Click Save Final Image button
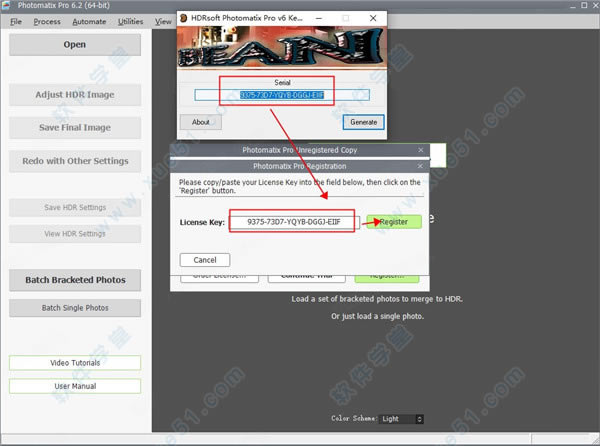This screenshot has height=446, width=600. point(75,127)
